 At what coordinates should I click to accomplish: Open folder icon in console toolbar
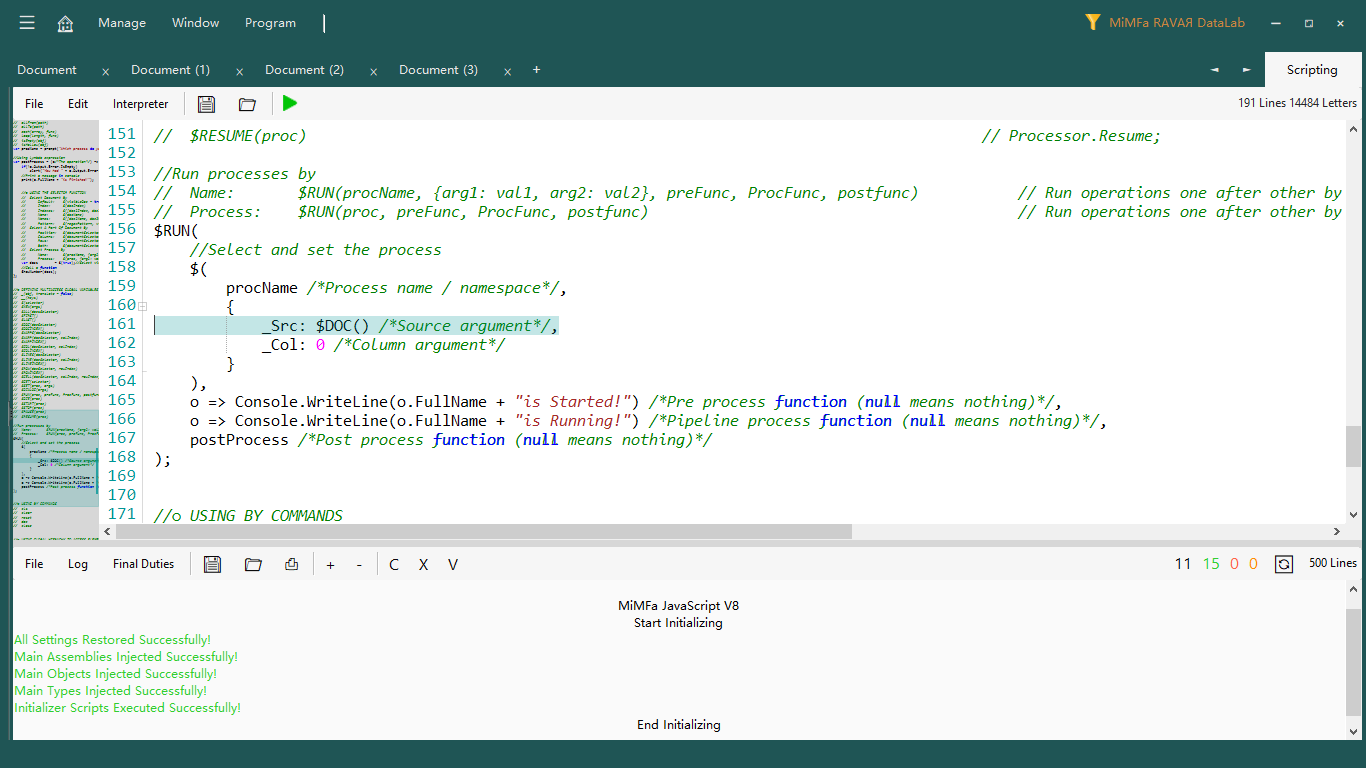point(253,564)
